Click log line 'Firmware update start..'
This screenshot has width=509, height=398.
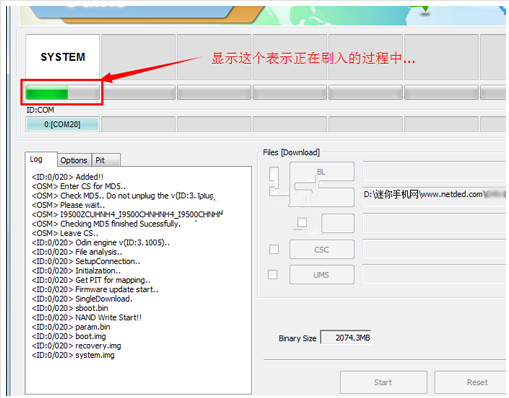[x=95, y=289]
